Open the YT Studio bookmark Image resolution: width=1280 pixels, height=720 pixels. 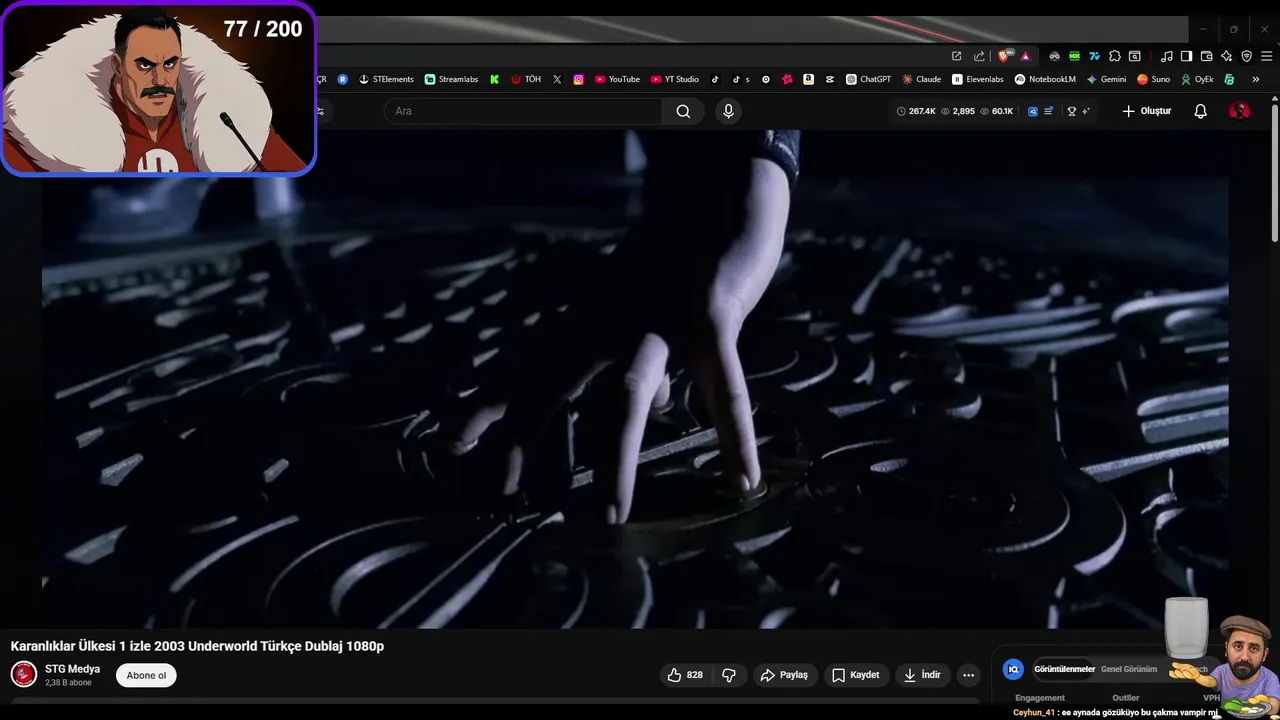(675, 79)
